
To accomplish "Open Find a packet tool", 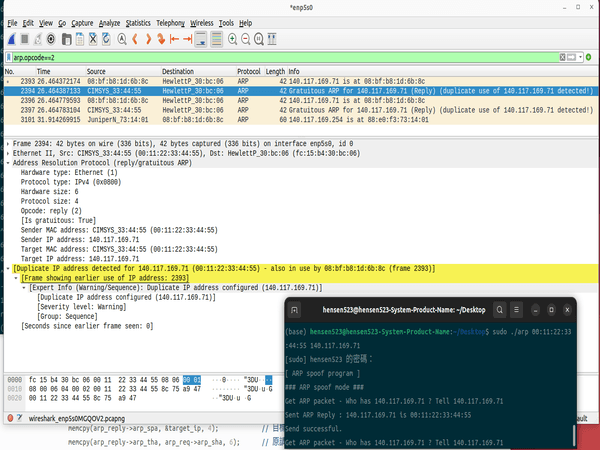I will tap(122, 39).
